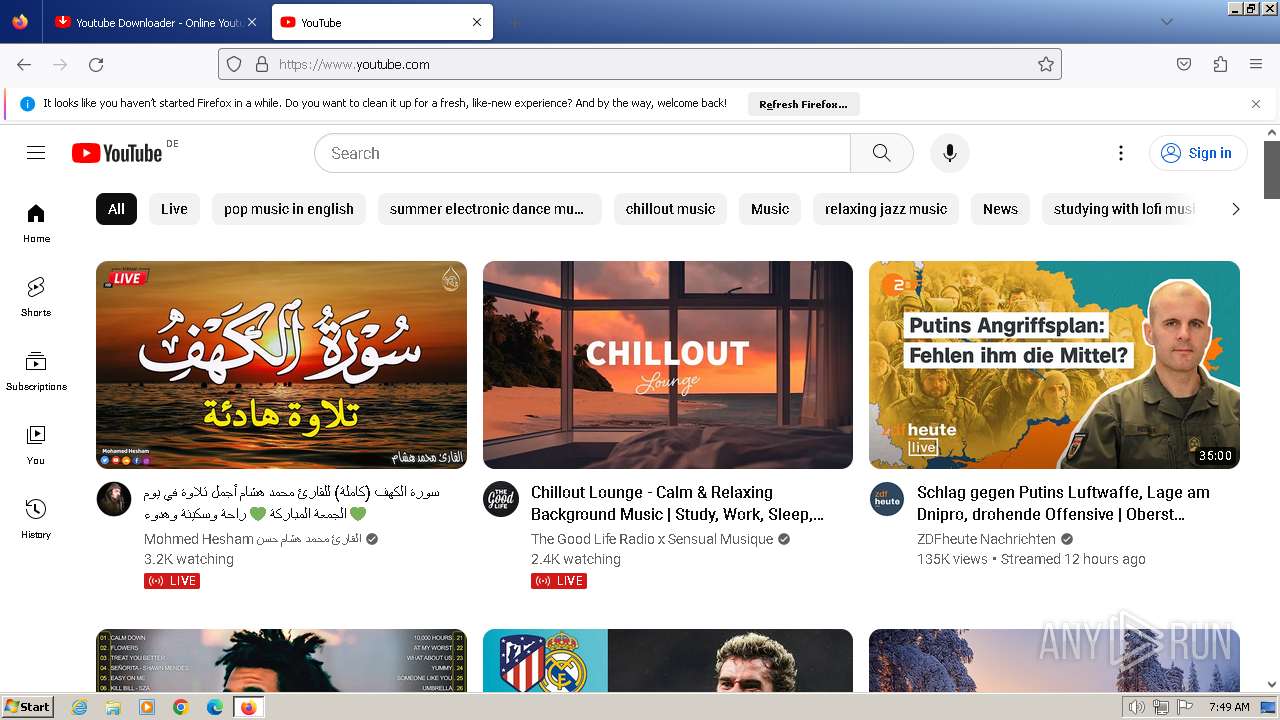
Task: Play the Chillout Lounge thumbnail
Action: [668, 365]
